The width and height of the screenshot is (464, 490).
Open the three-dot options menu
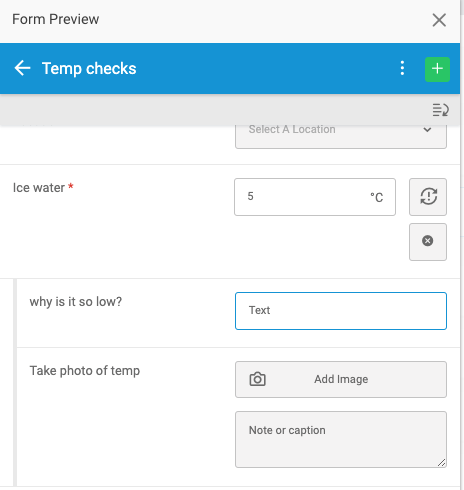point(402,68)
